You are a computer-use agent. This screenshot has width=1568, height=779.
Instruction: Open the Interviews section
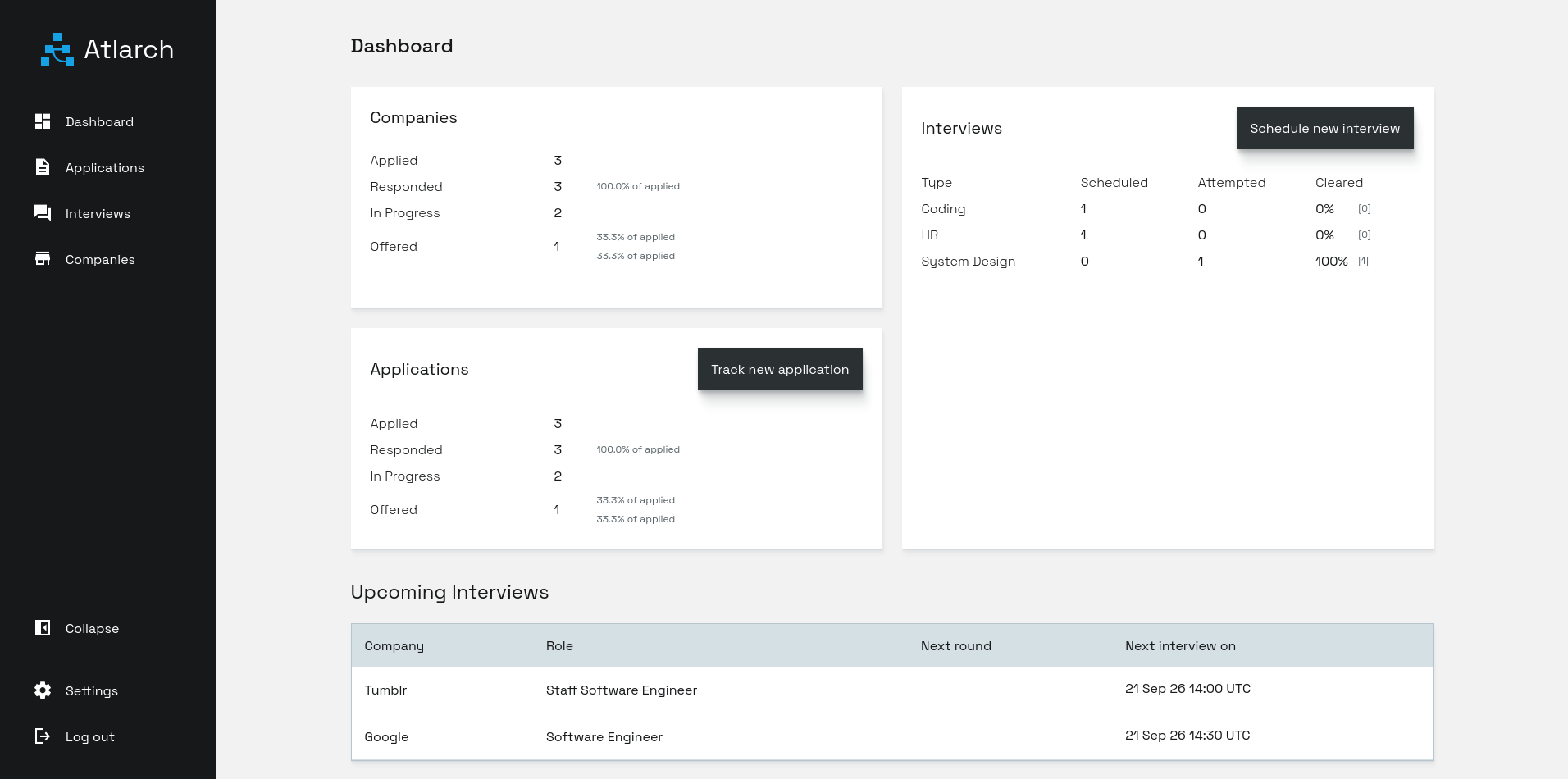[x=98, y=213]
